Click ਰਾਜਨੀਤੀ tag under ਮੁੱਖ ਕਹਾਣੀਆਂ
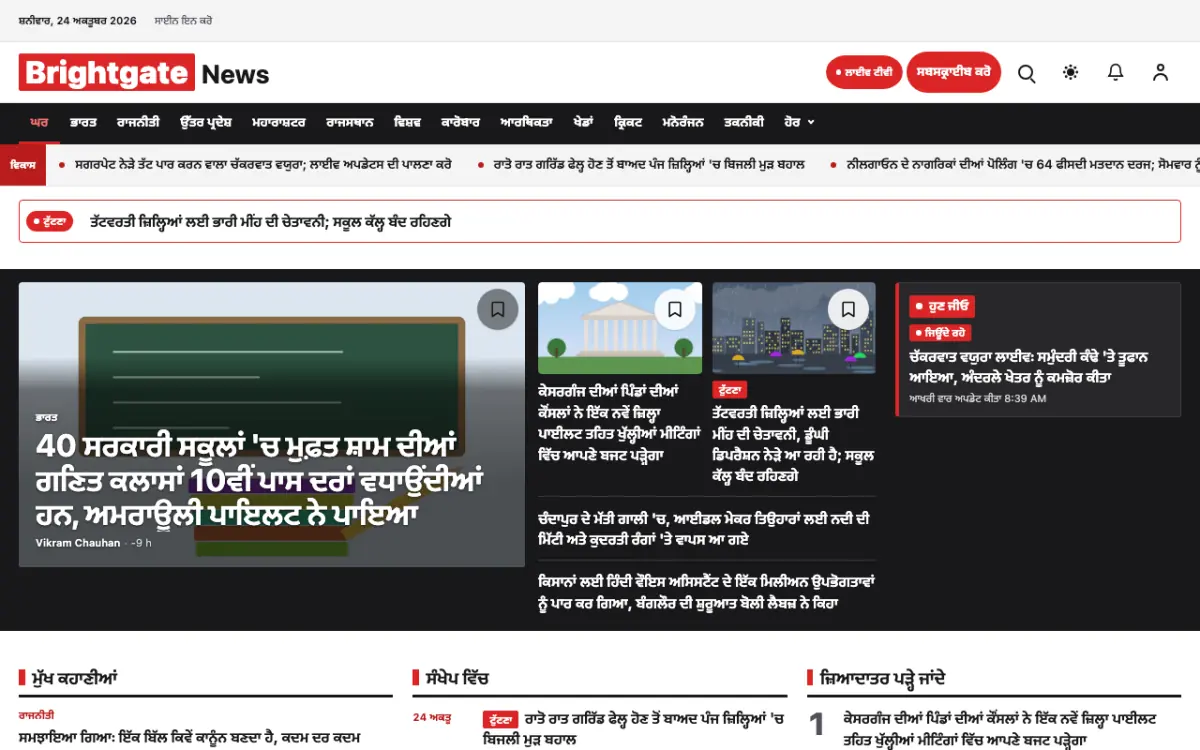Screen dimensions: 1200x750 click(x=36, y=716)
